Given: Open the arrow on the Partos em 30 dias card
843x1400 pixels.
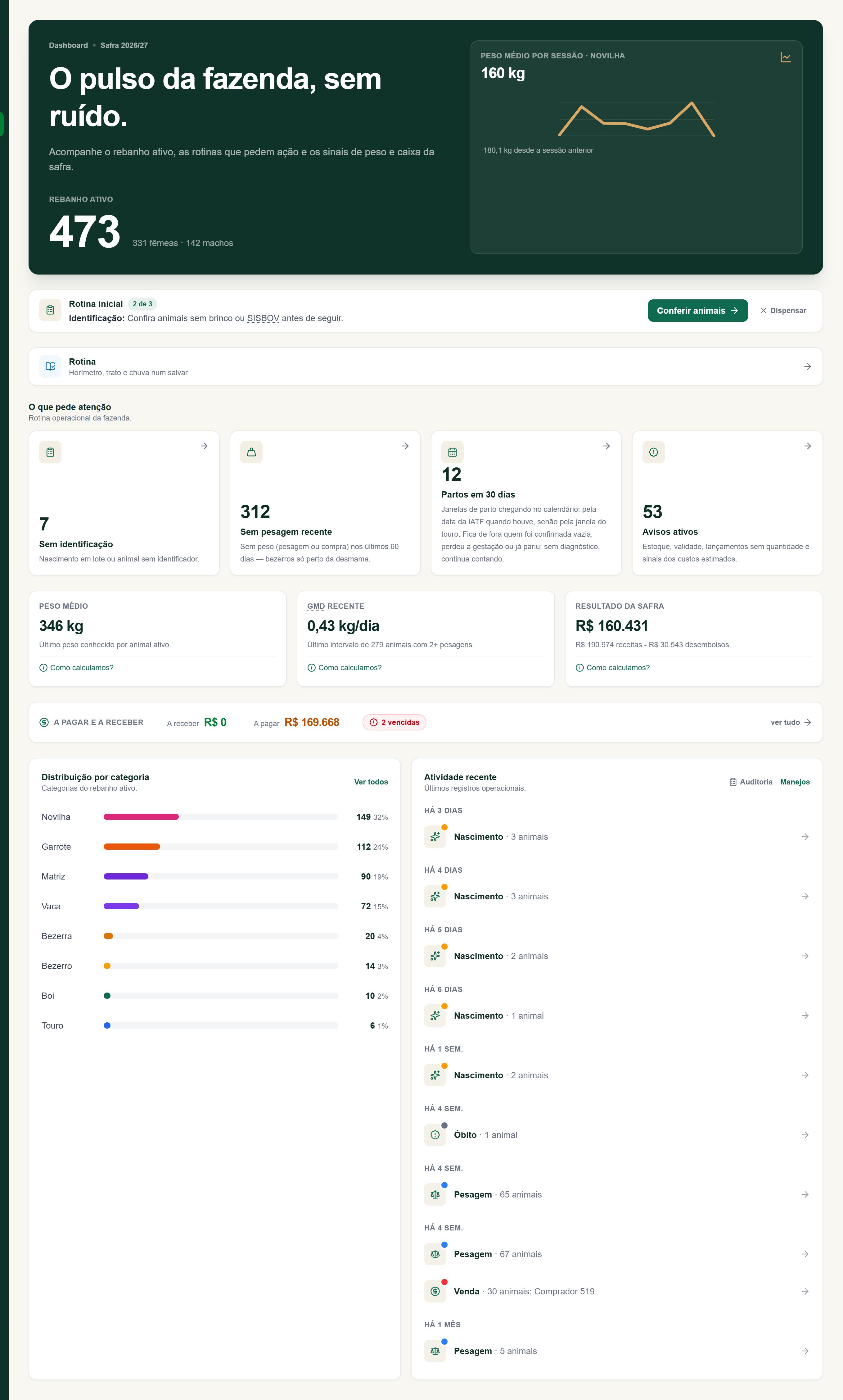Looking at the screenshot, I should point(606,446).
